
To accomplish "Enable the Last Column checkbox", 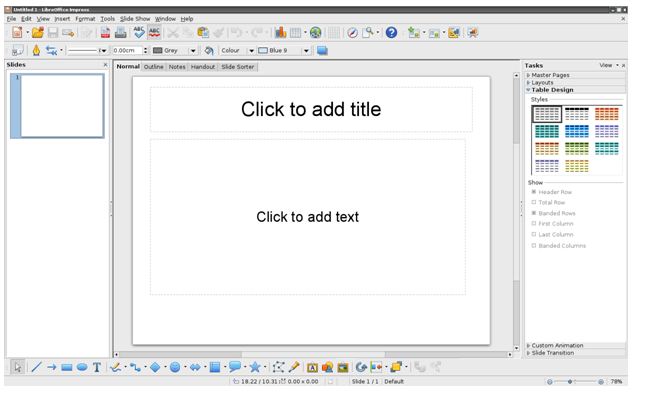I will click(x=534, y=234).
